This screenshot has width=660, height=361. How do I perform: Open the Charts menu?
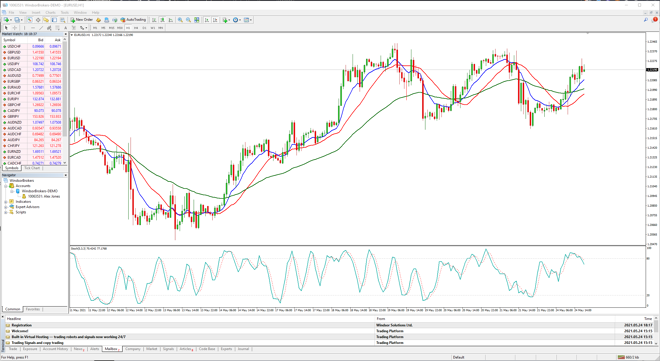[x=51, y=13]
